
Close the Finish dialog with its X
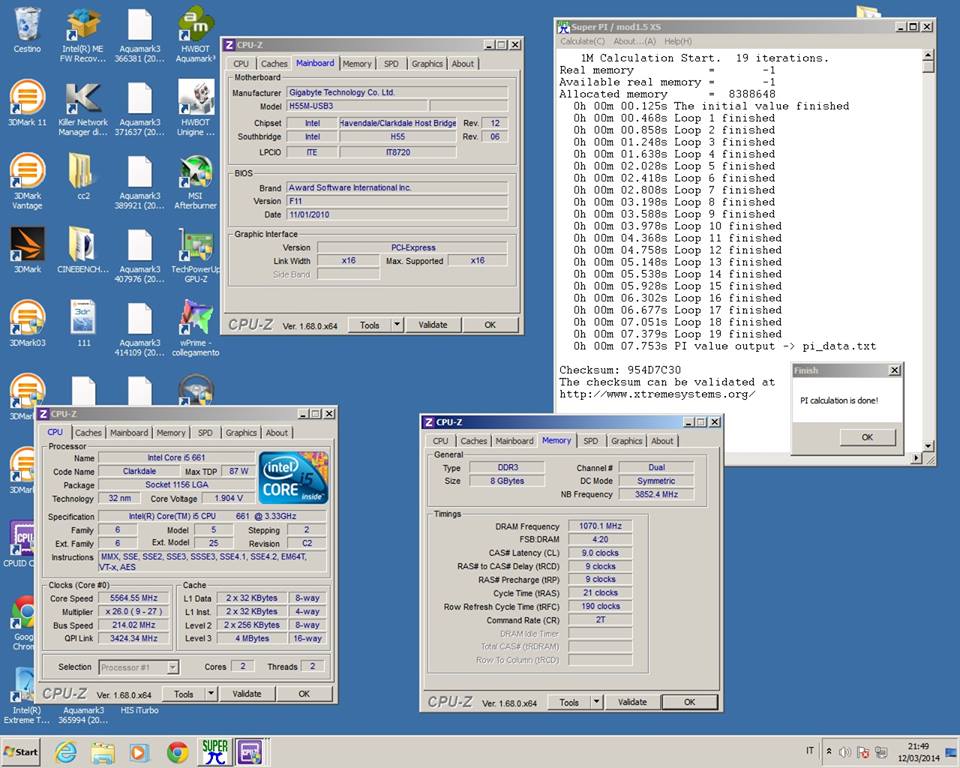click(894, 370)
